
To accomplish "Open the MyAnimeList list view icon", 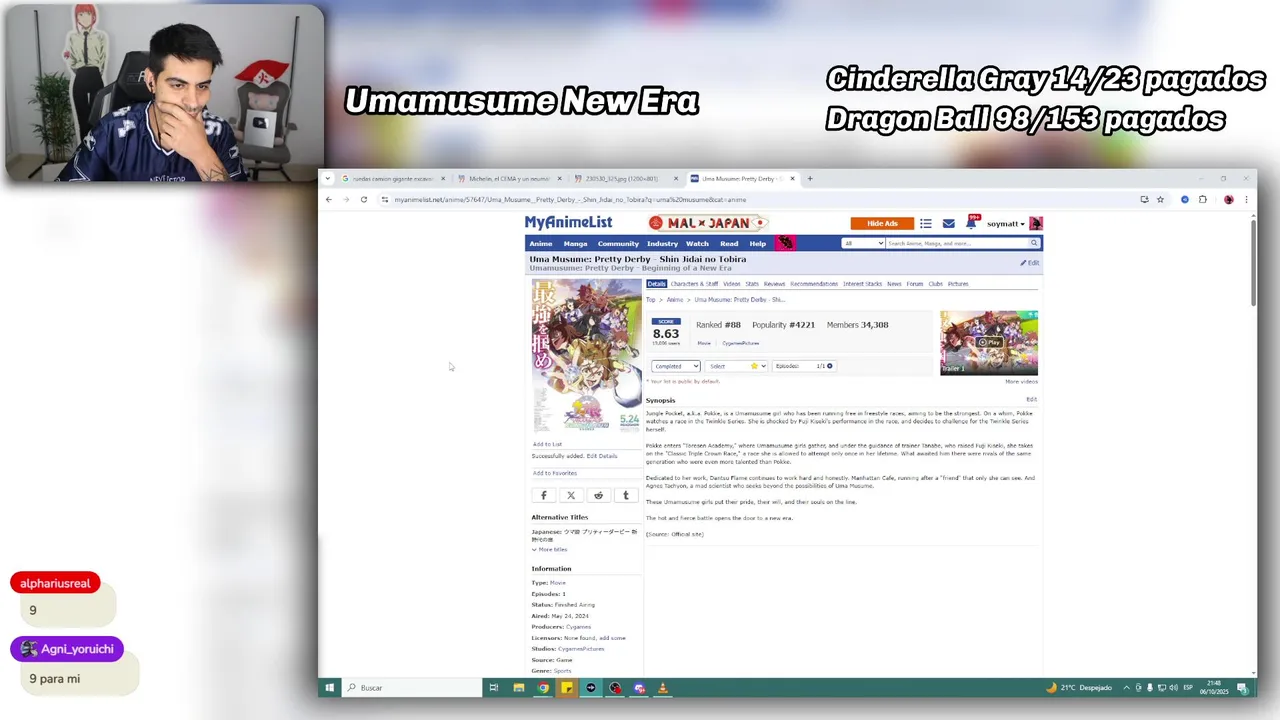I will [x=926, y=223].
